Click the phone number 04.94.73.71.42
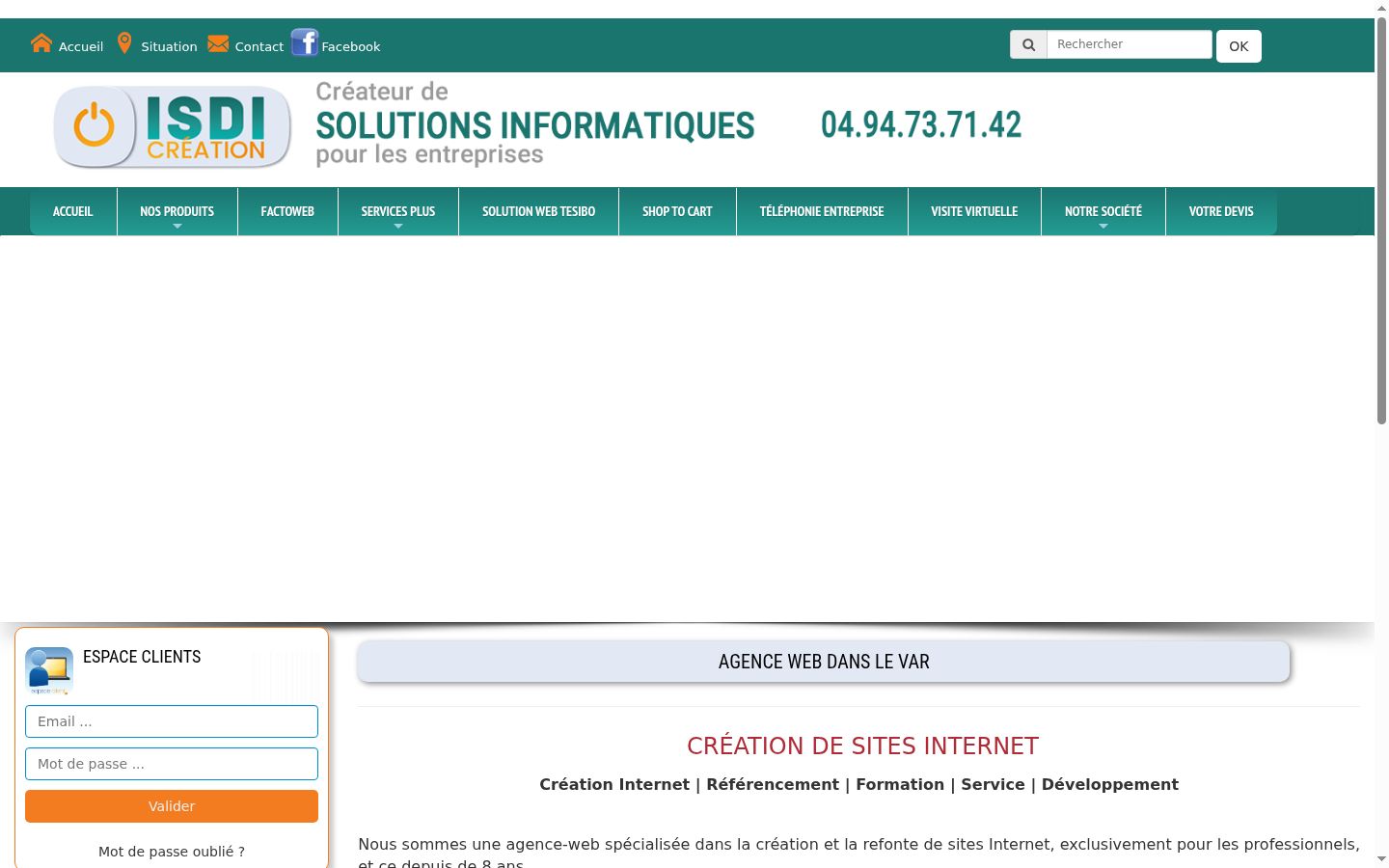This screenshot has width=1389, height=868. coord(921,124)
